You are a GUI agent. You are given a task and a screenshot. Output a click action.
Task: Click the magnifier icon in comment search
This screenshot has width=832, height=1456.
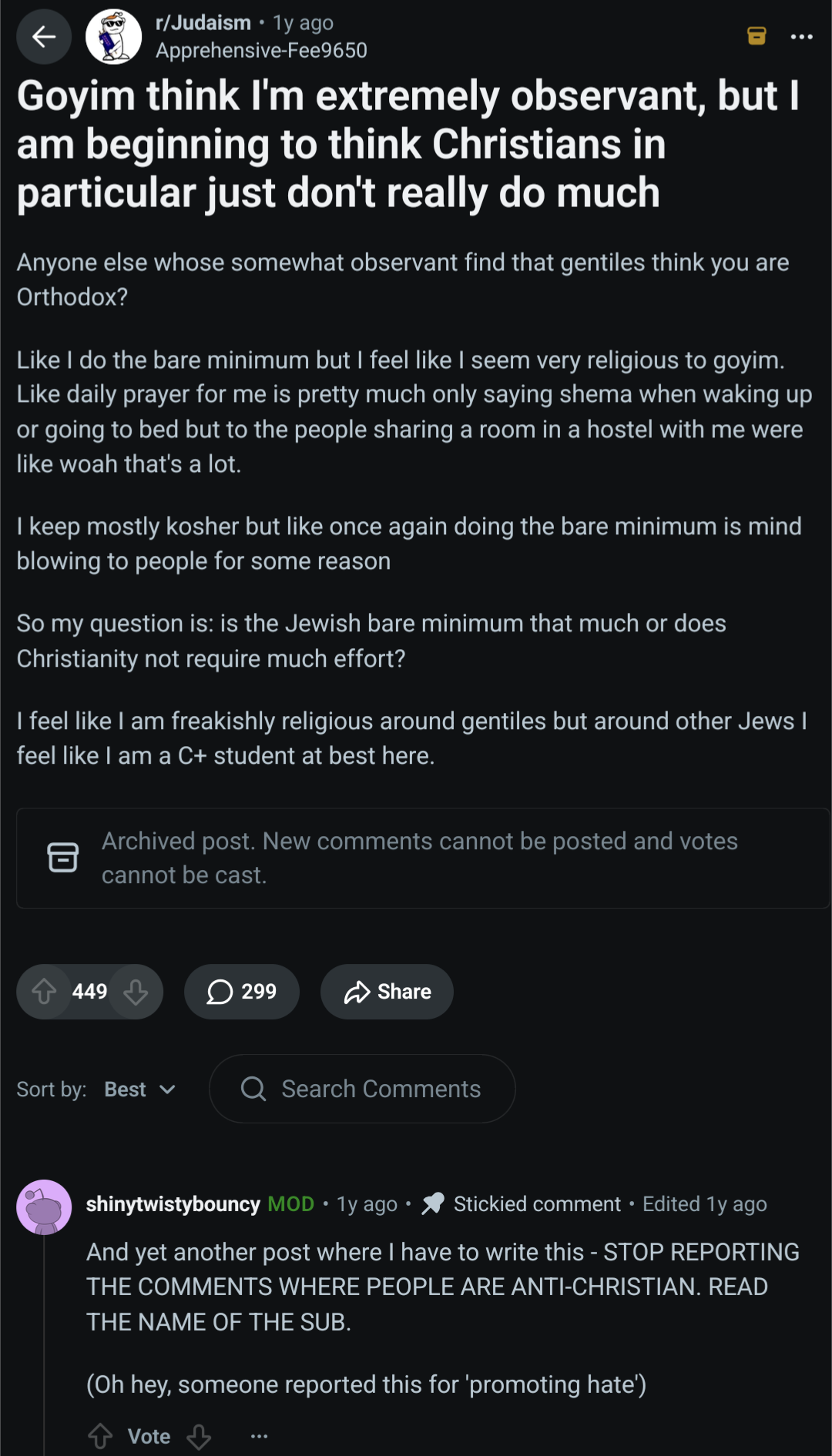[253, 1089]
